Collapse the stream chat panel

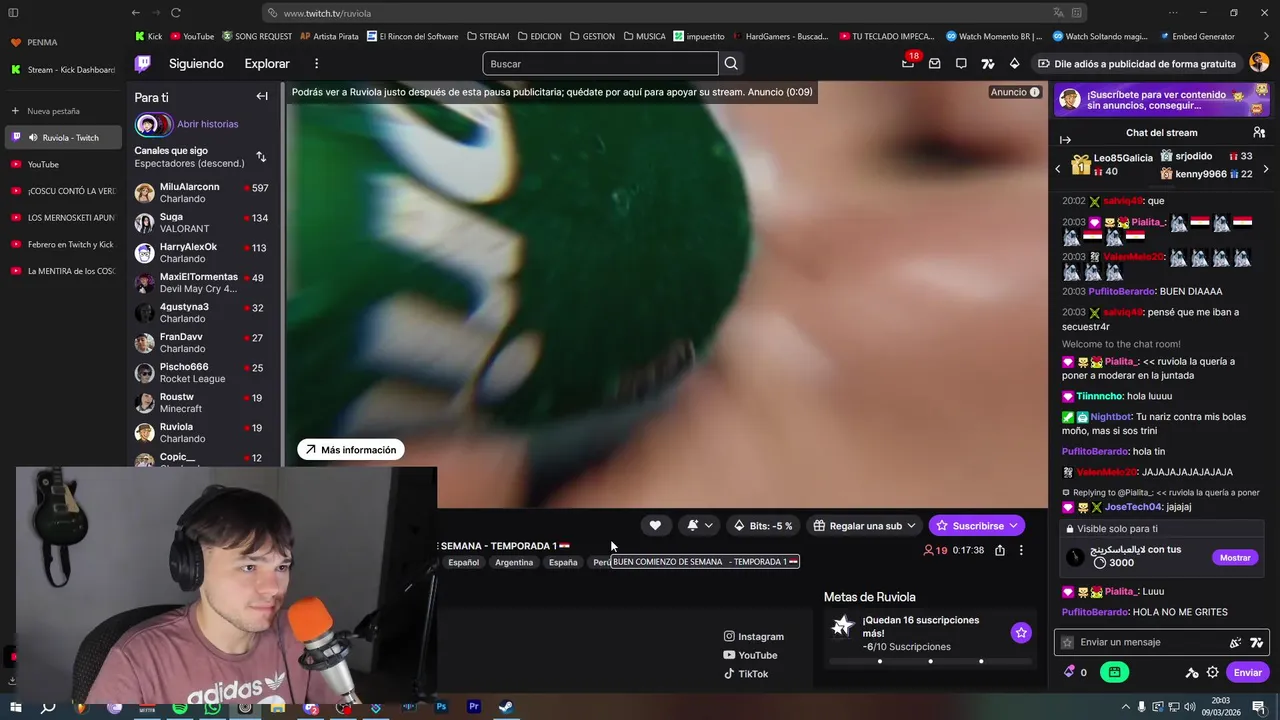point(1065,140)
